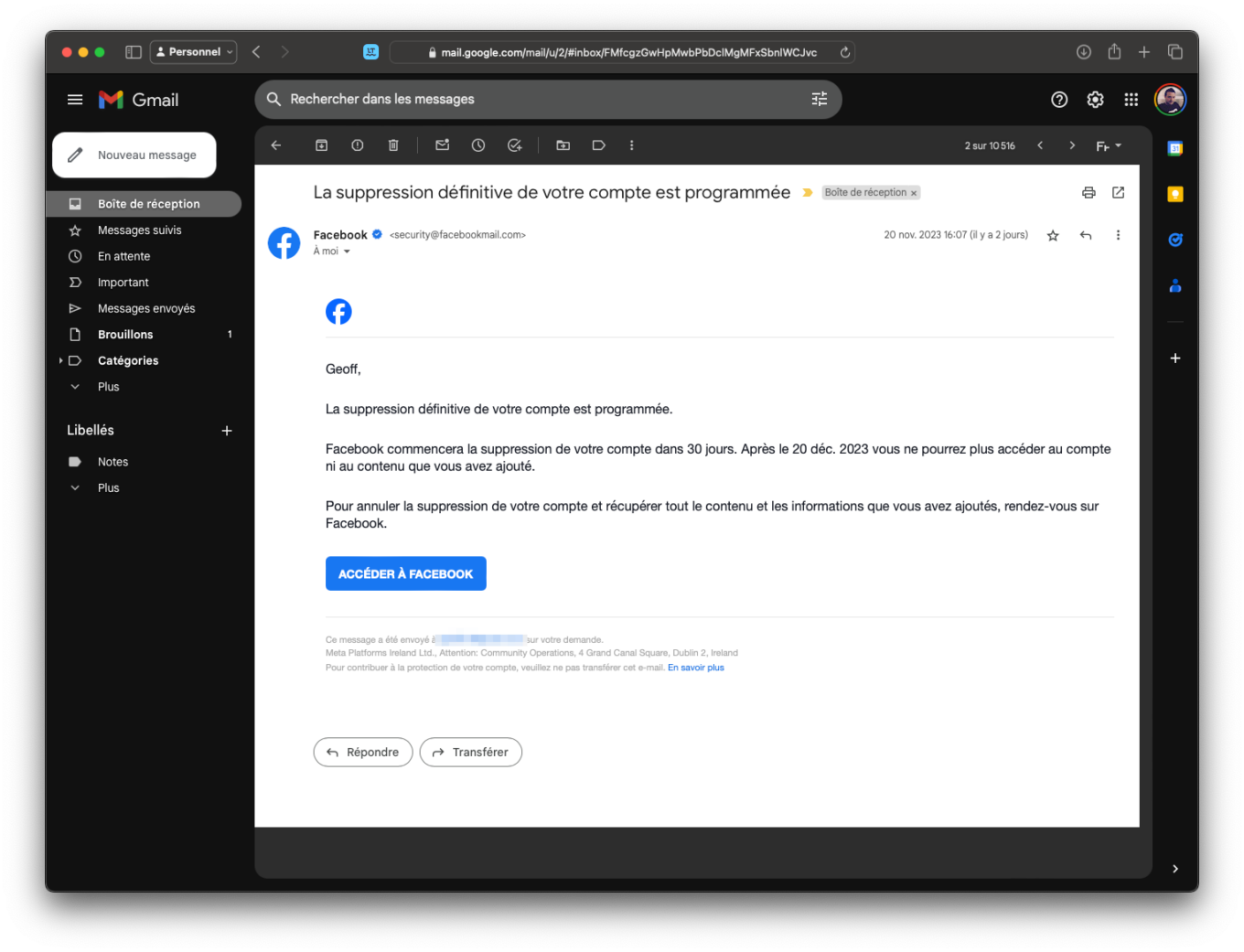The image size is (1244, 952).
Task: Snooze this email with the clock icon
Action: click(478, 145)
